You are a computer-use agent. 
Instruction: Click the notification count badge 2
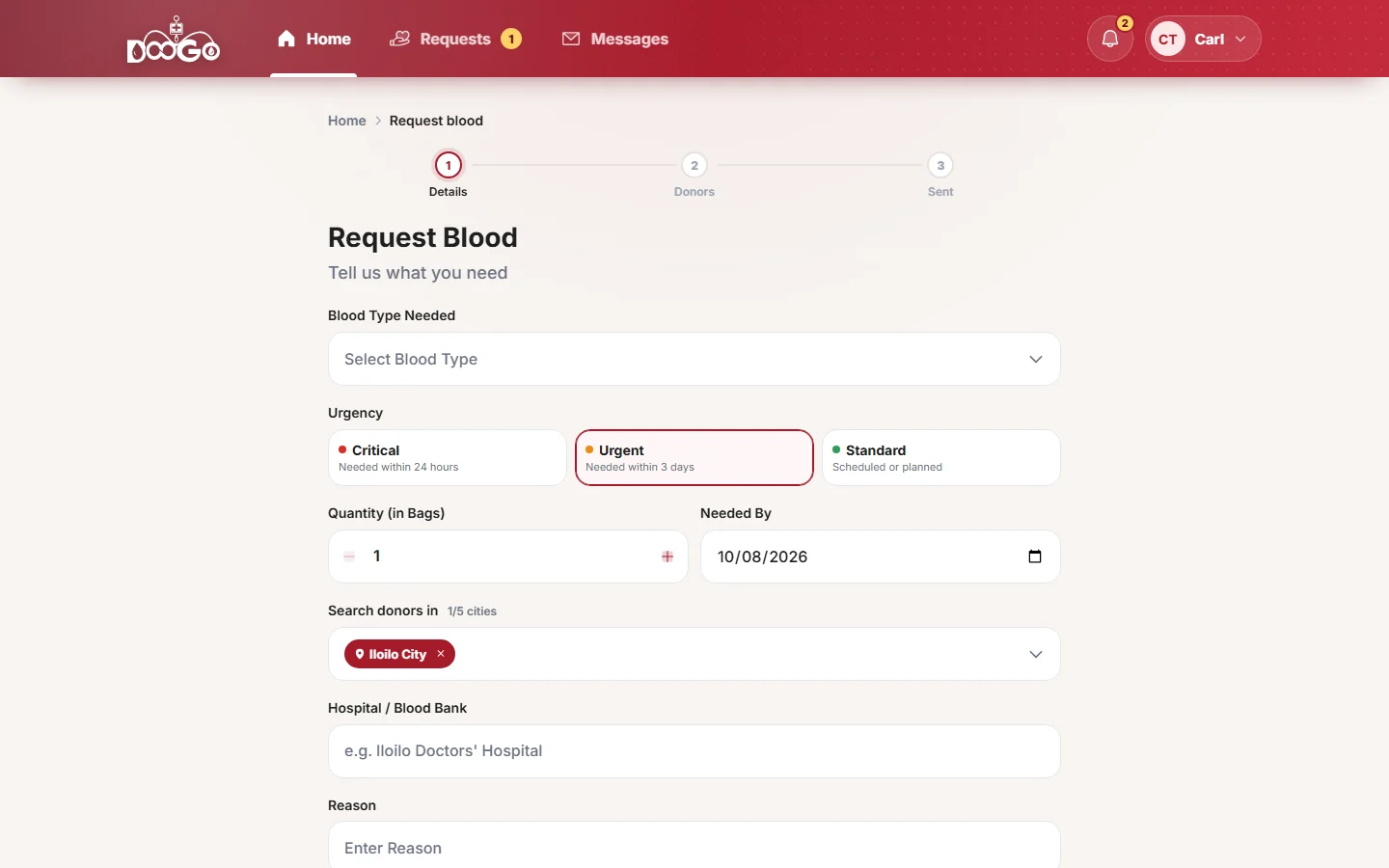1125,23
